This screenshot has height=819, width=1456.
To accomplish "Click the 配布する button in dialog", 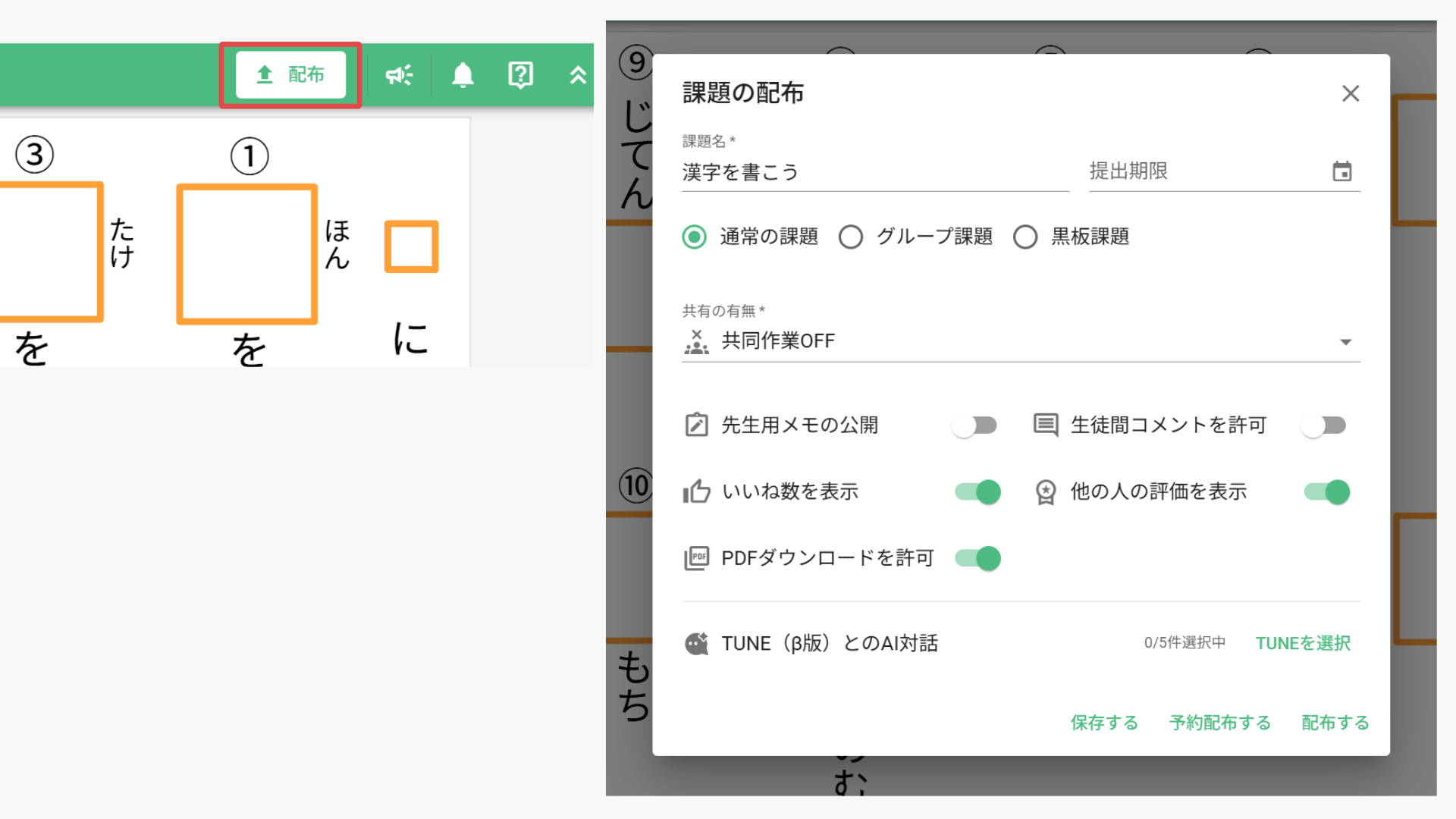I will 1335,723.
